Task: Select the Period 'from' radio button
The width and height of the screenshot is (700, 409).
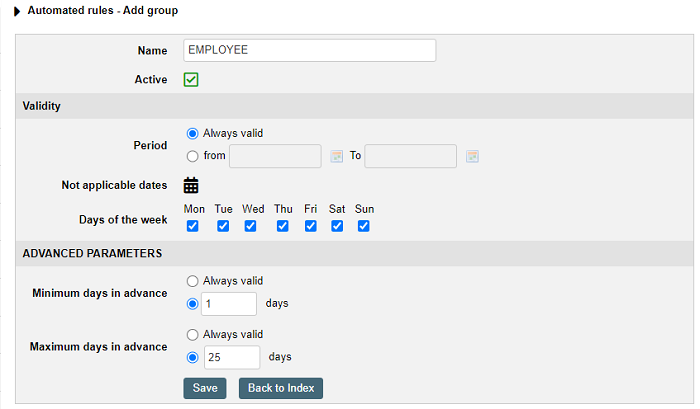Action: click(192, 156)
